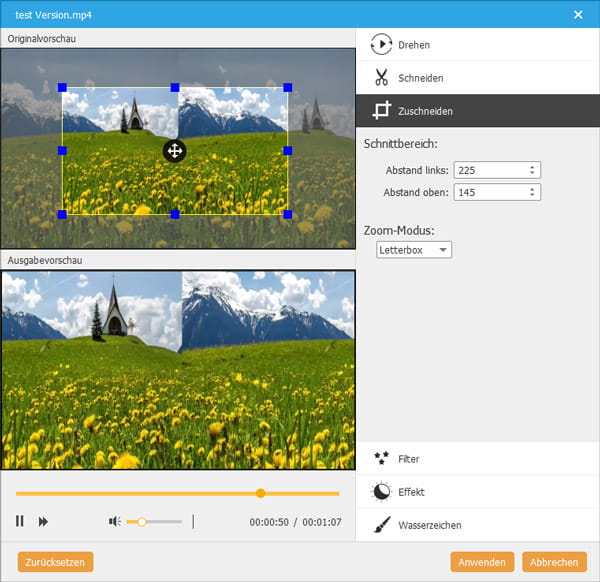Screen dimensions: 600x582
Task: Select the Zuschneiden section label
Action: 425,111
